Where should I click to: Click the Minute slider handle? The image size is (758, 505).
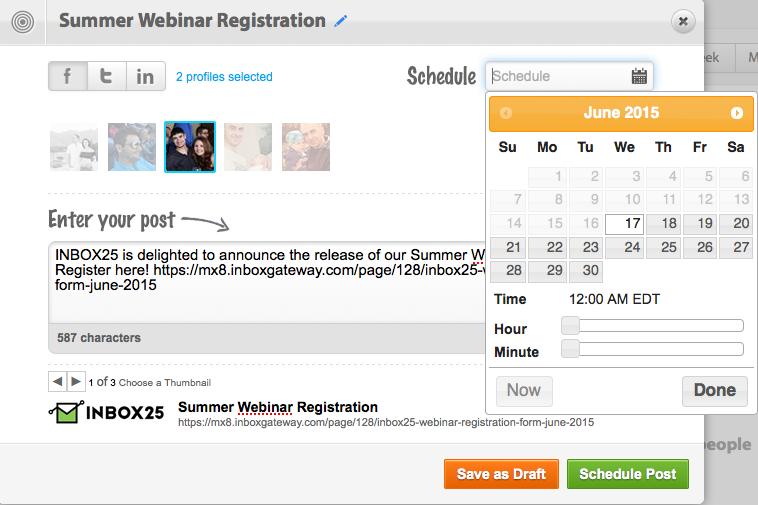570,348
